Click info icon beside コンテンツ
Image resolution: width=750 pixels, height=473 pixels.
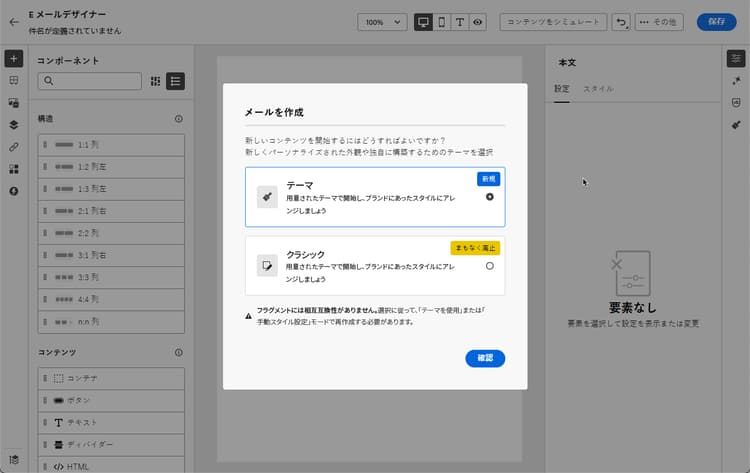(x=178, y=352)
